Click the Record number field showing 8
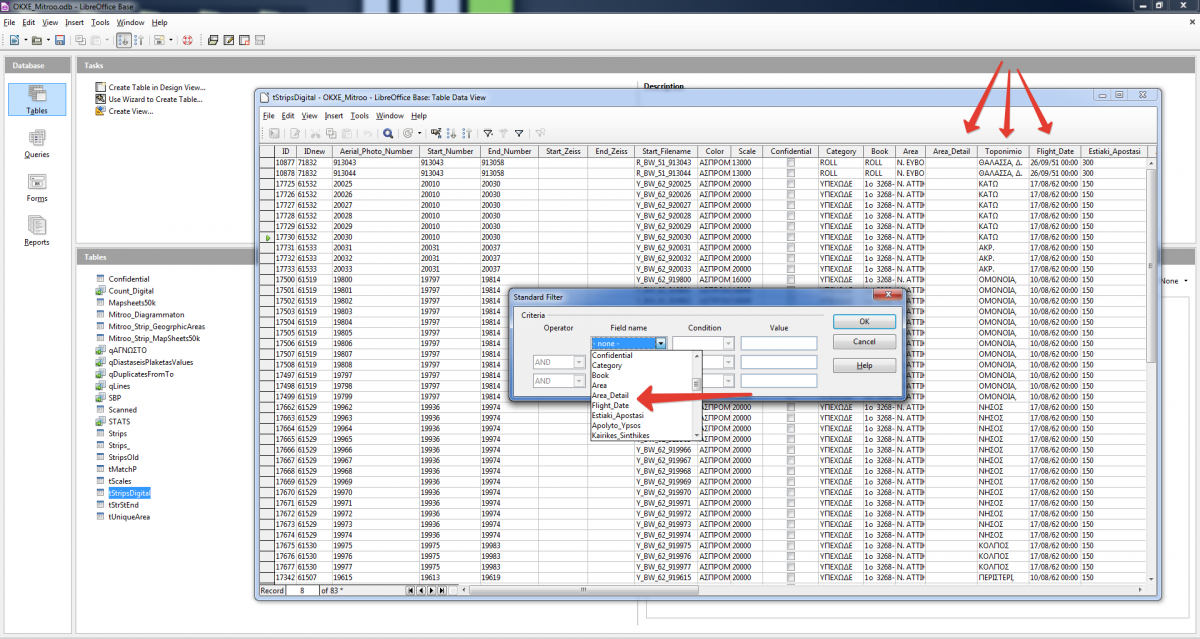Image resolution: width=1200 pixels, height=639 pixels. (x=303, y=591)
